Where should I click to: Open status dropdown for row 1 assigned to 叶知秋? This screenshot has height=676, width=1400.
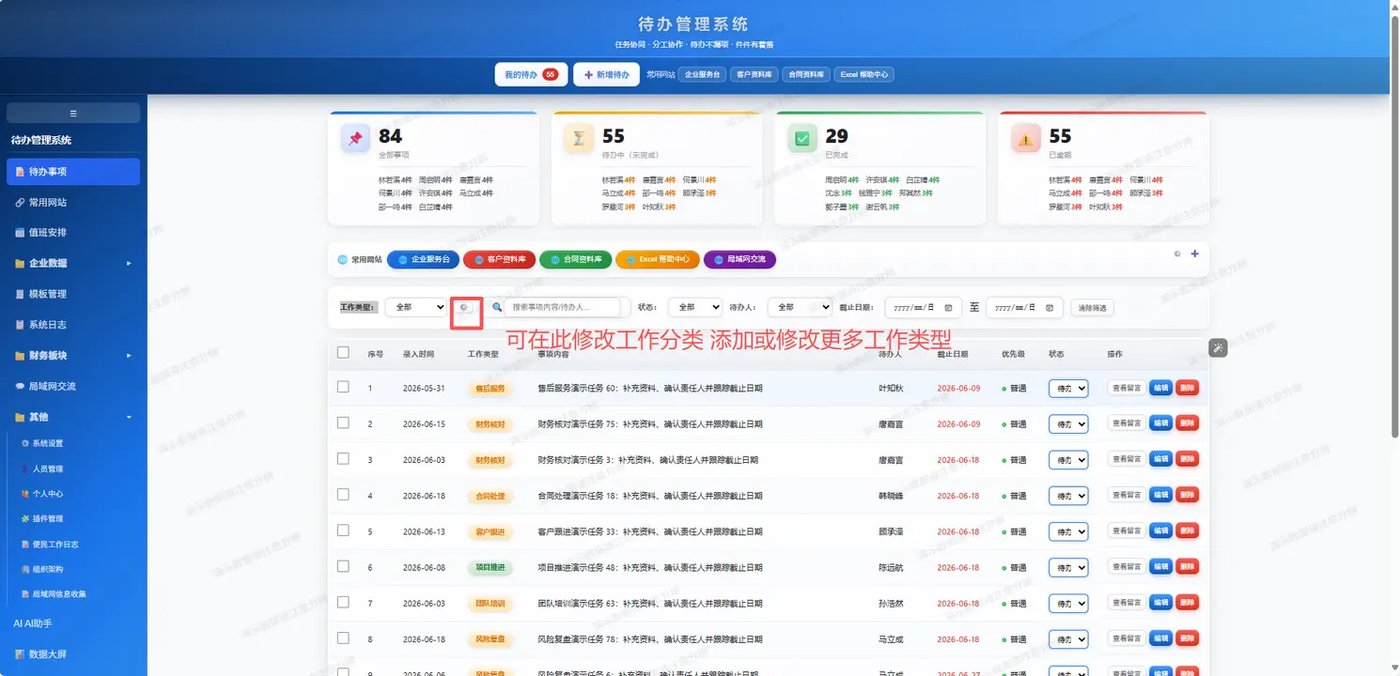1068,388
